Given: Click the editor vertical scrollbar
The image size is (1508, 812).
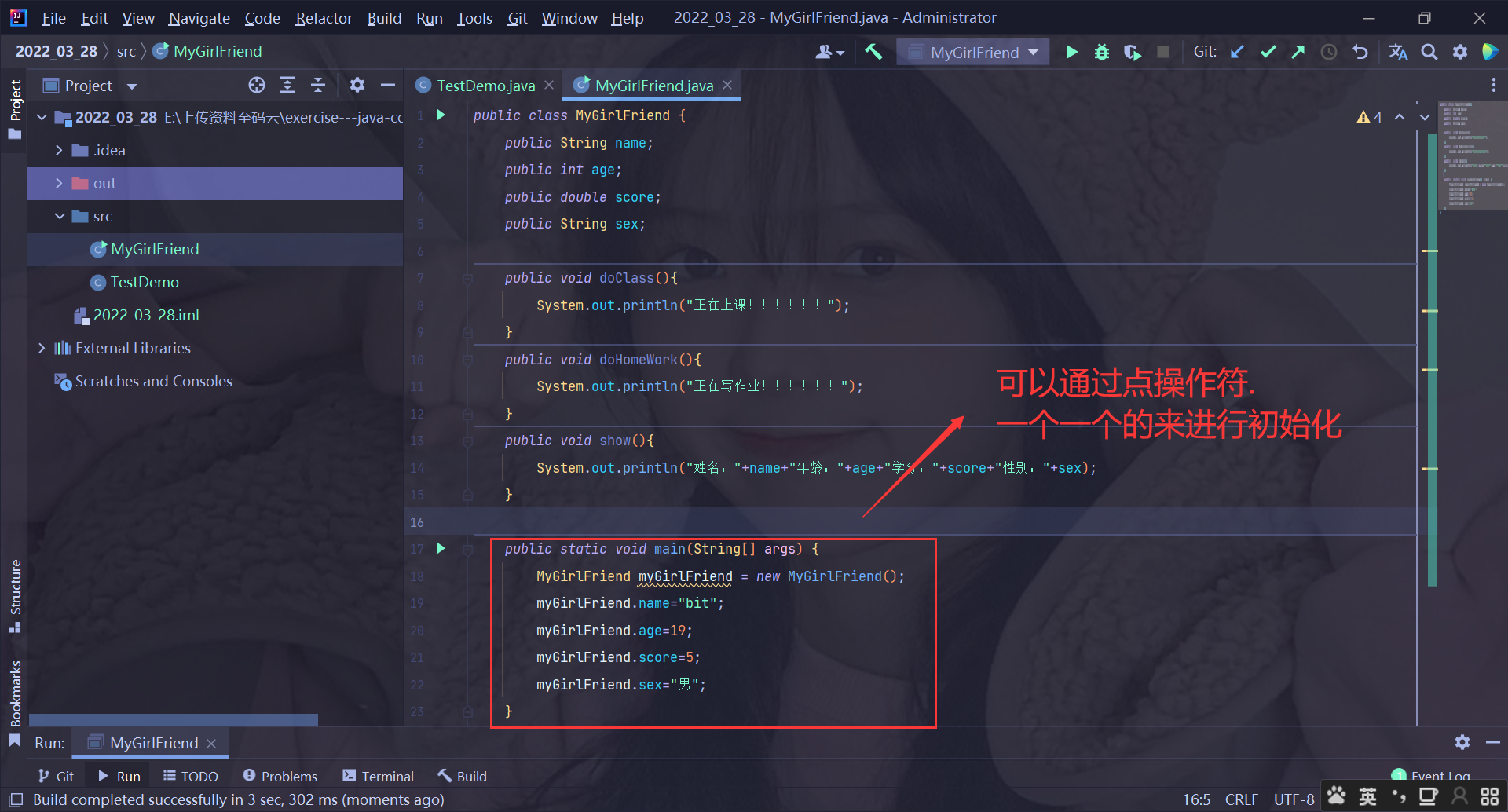Looking at the screenshot, I should (1432, 361).
